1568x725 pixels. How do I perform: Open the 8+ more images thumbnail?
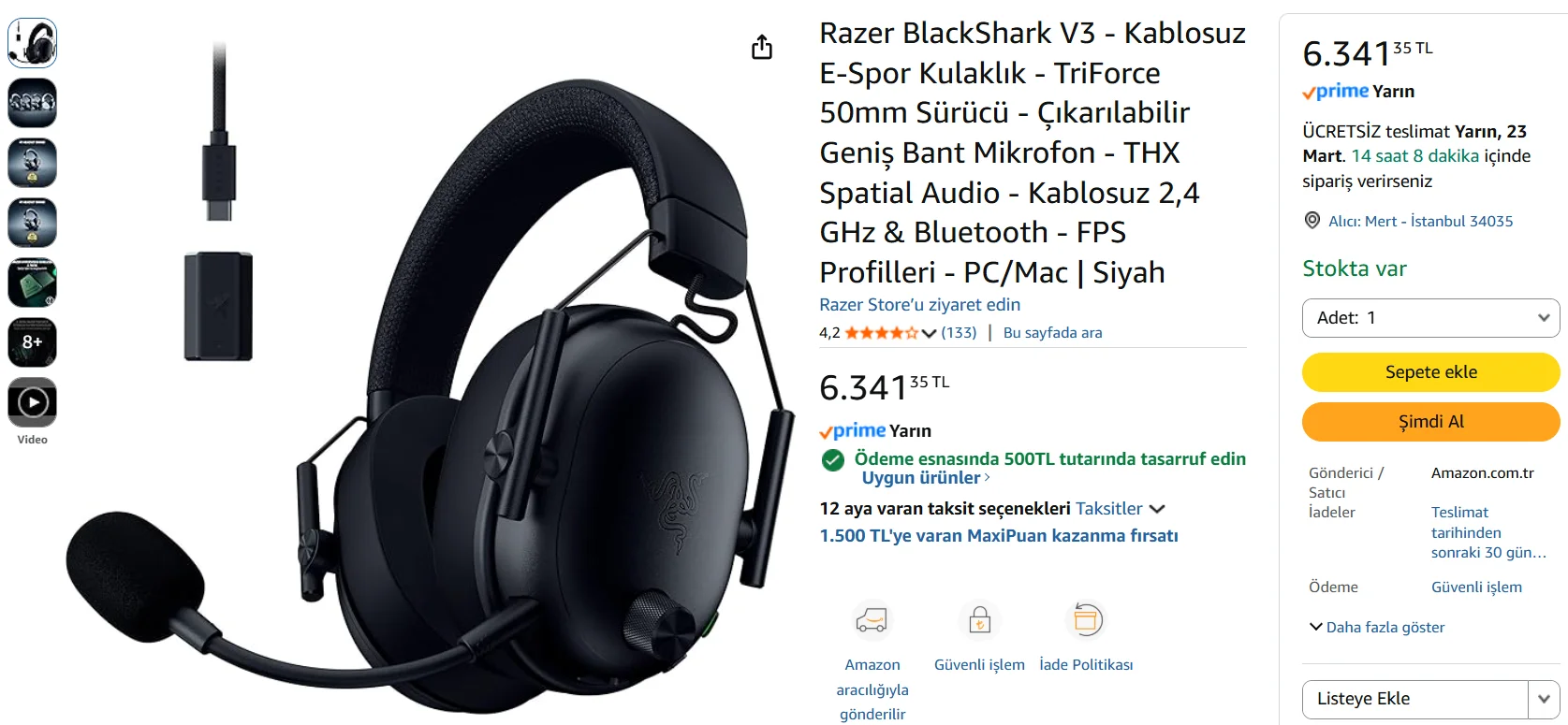tap(33, 342)
